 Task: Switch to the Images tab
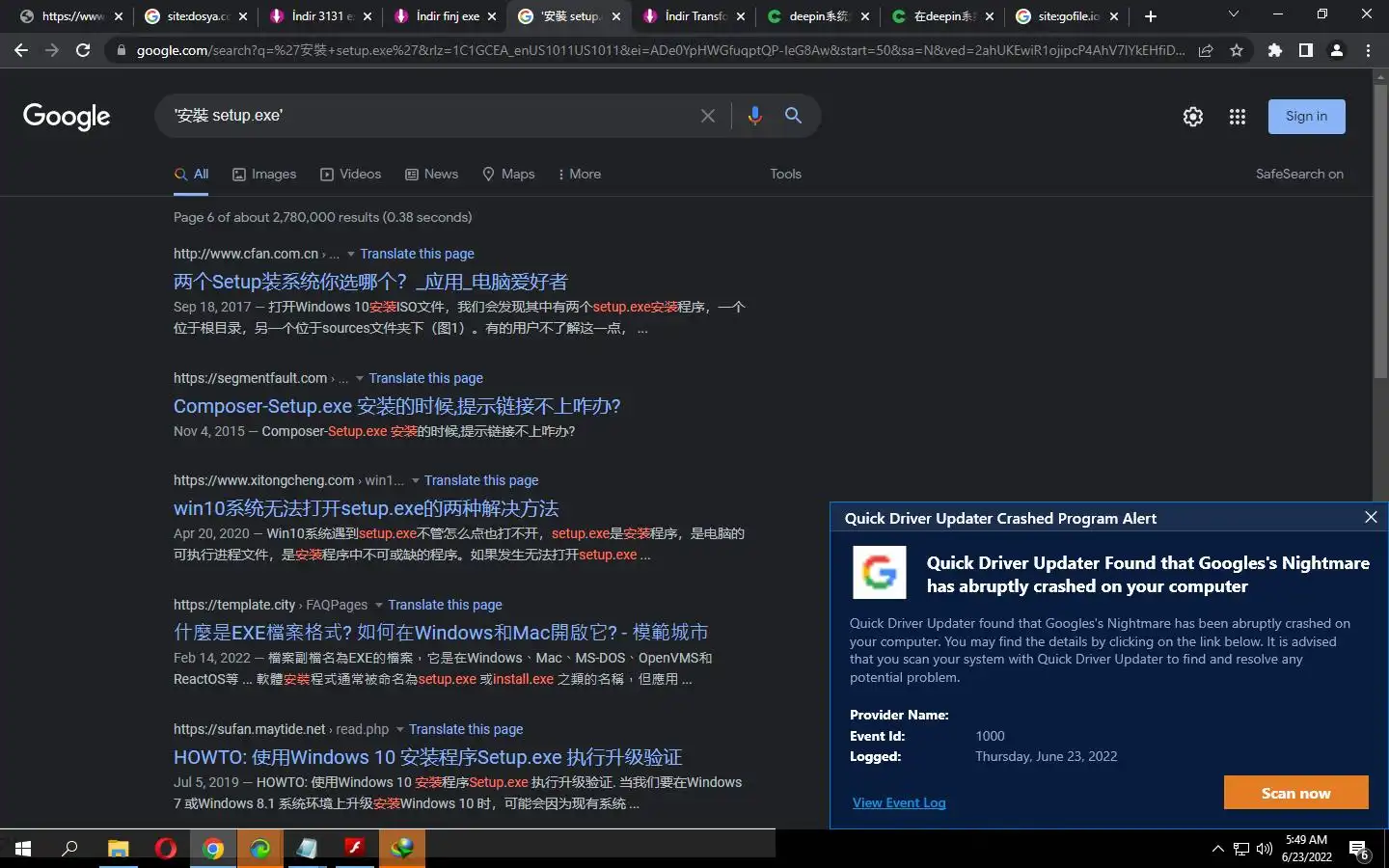(264, 174)
